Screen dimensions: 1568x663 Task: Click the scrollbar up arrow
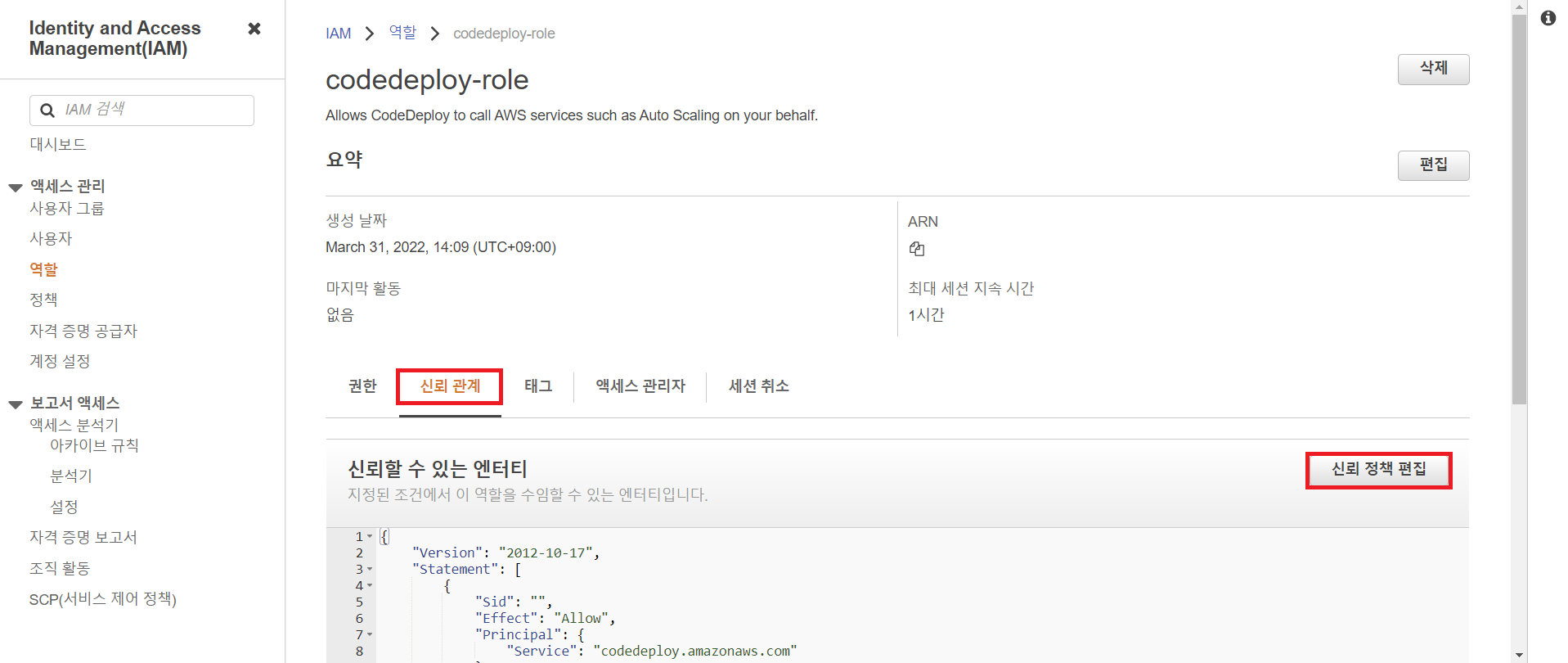1519,7
